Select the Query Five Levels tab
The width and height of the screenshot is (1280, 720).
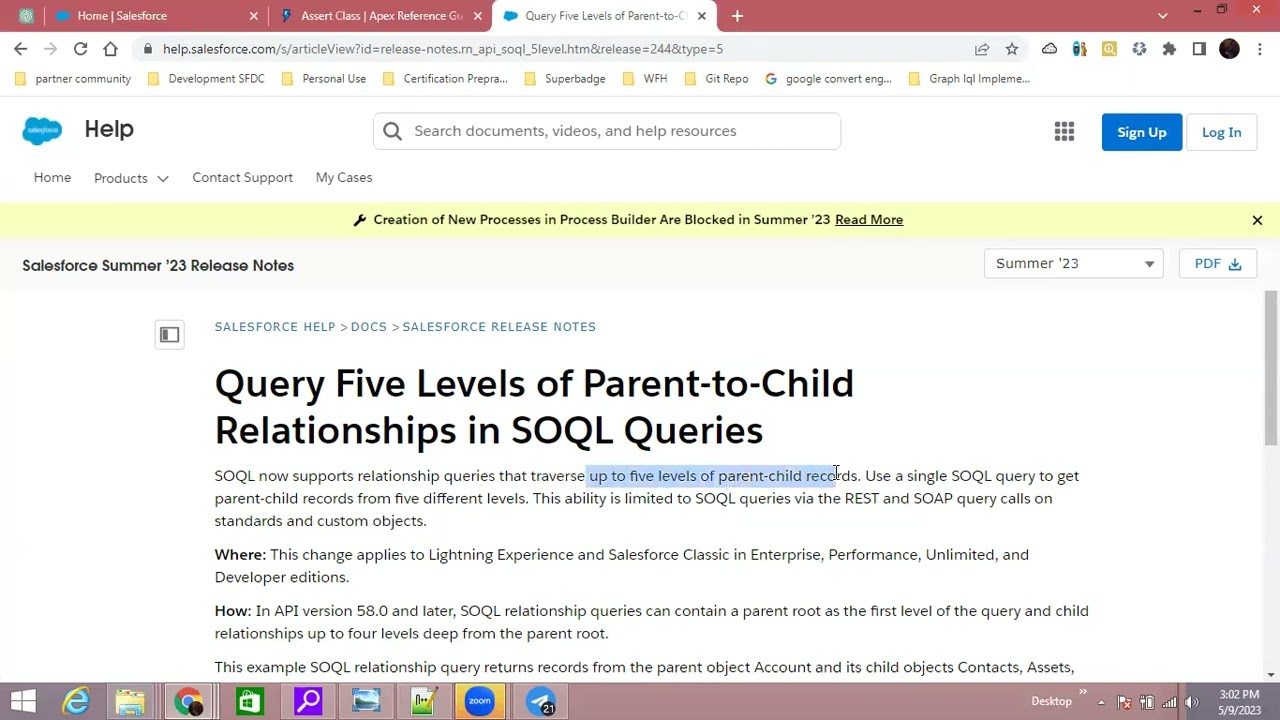click(606, 16)
